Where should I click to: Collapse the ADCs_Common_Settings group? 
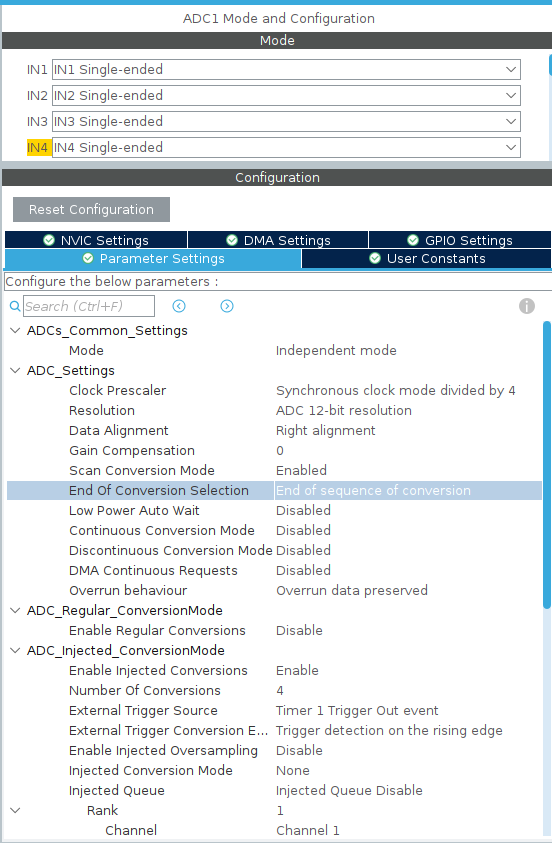16,331
